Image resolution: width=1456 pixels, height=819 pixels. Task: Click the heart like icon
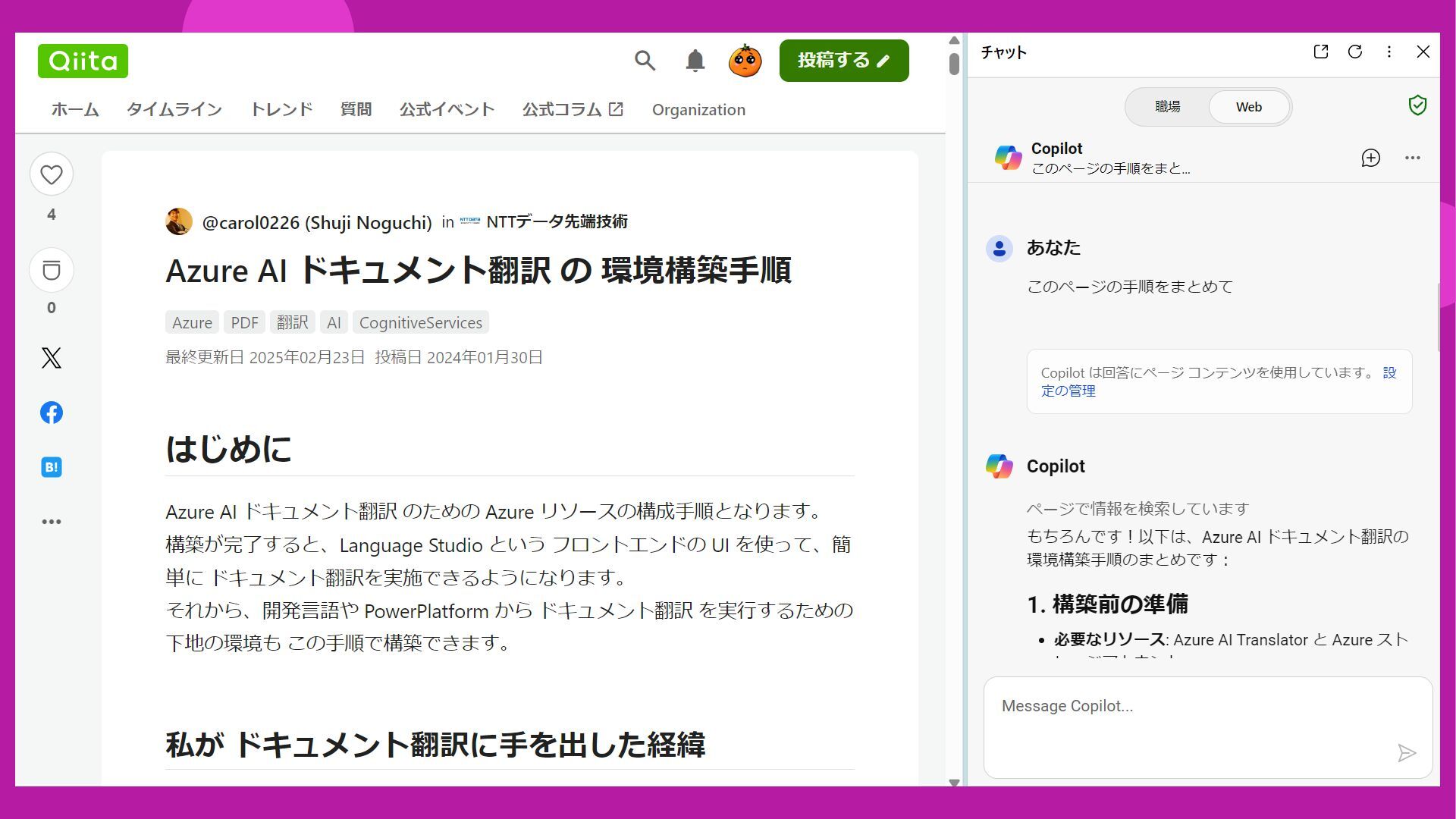[52, 174]
